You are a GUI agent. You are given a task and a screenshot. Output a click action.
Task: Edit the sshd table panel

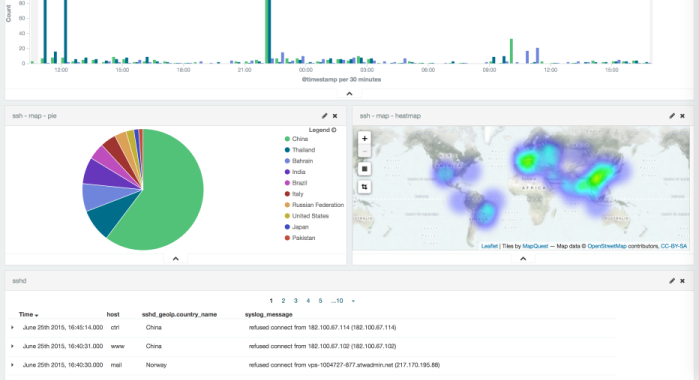[672, 281]
